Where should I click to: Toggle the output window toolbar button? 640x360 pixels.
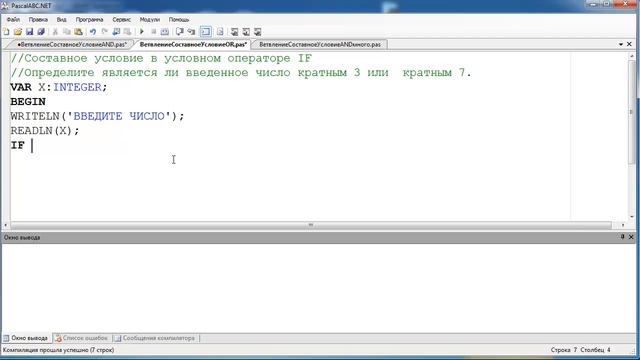(x=206, y=31)
